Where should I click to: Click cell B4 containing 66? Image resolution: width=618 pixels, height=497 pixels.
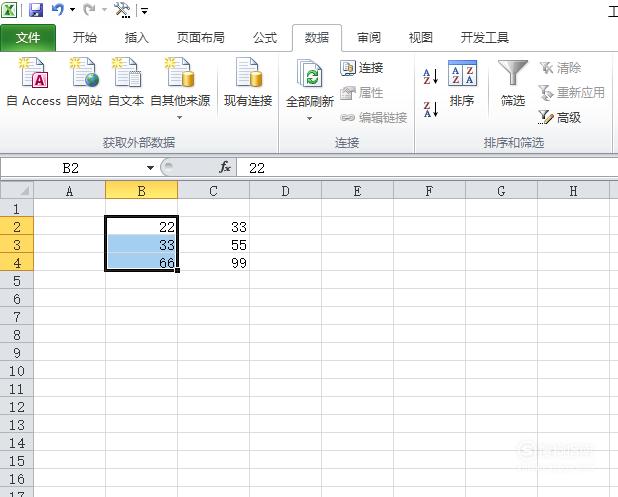pos(141,262)
